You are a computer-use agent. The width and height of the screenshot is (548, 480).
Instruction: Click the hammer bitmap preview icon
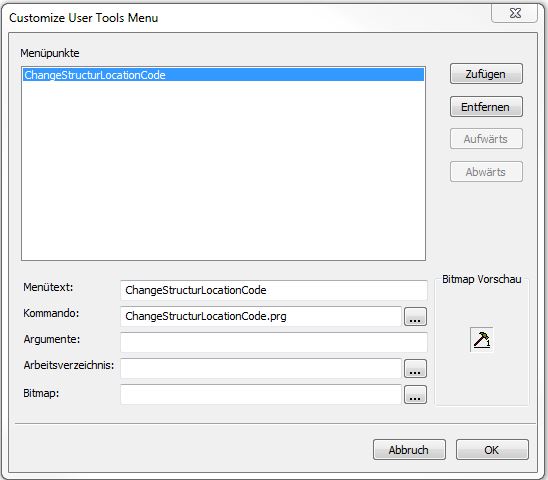point(482,339)
